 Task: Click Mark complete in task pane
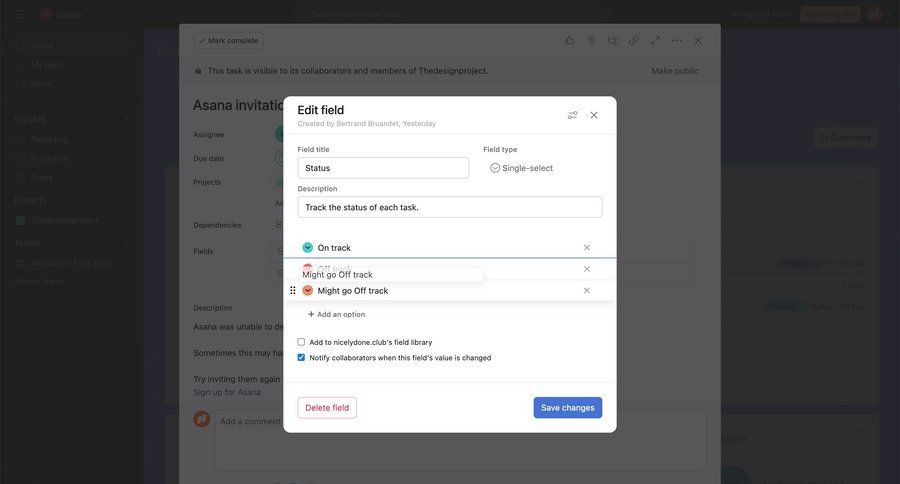pyautogui.click(x=229, y=41)
